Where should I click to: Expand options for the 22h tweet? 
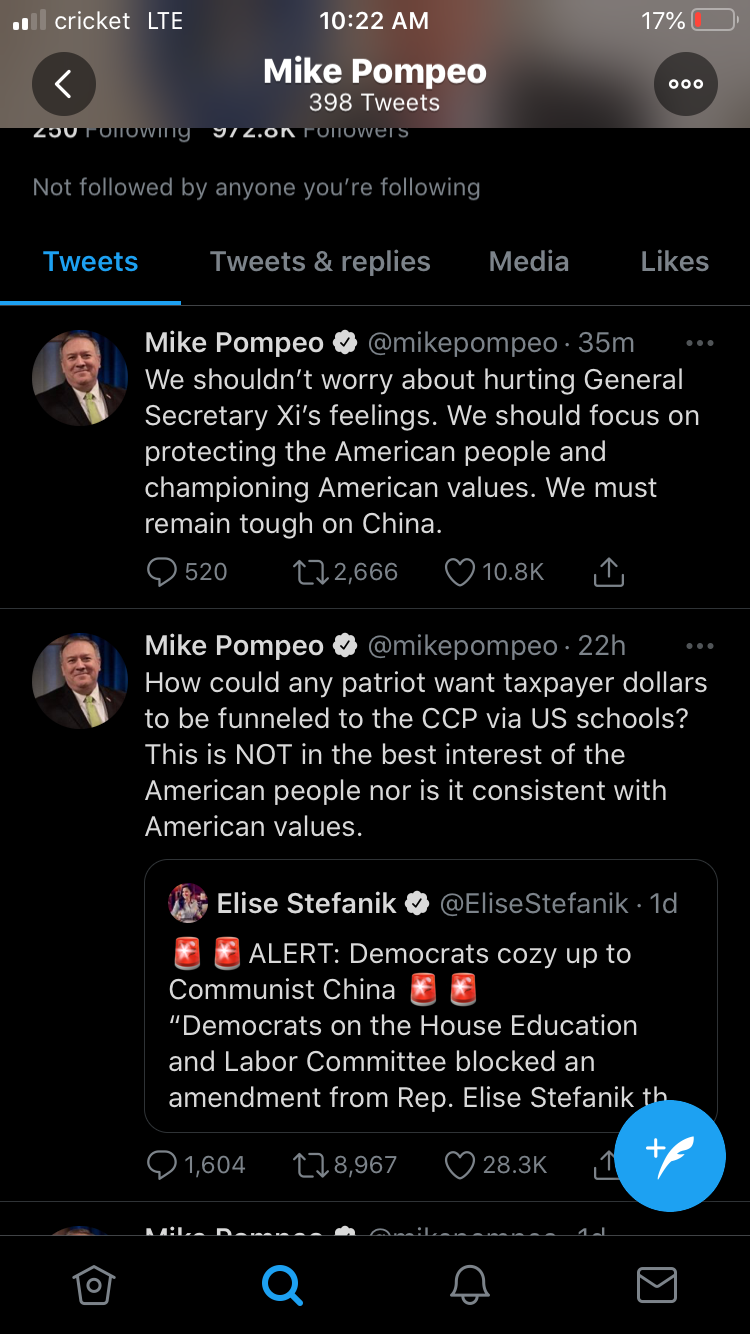[700, 646]
